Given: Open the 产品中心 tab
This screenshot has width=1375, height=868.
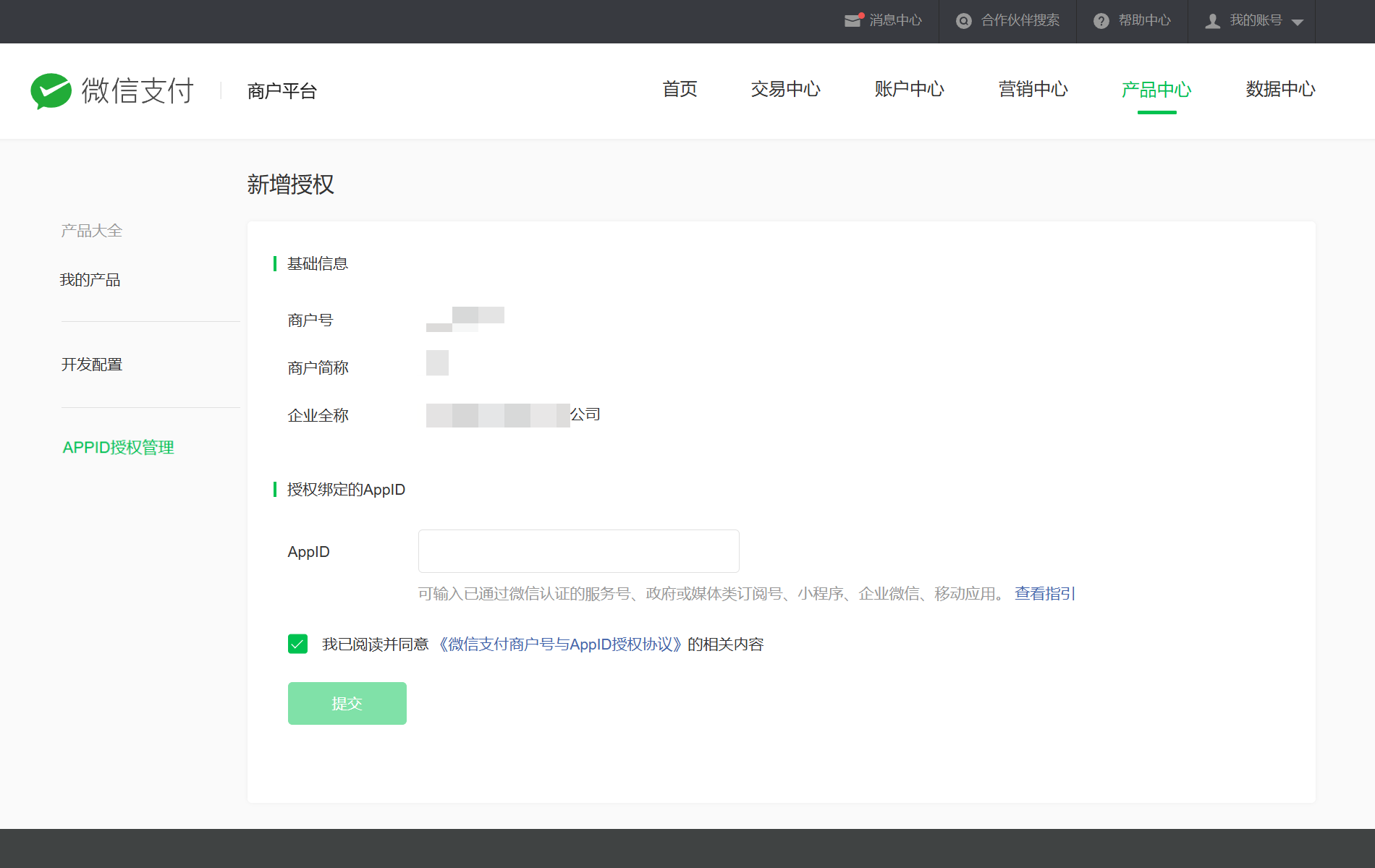Looking at the screenshot, I should tap(1156, 89).
